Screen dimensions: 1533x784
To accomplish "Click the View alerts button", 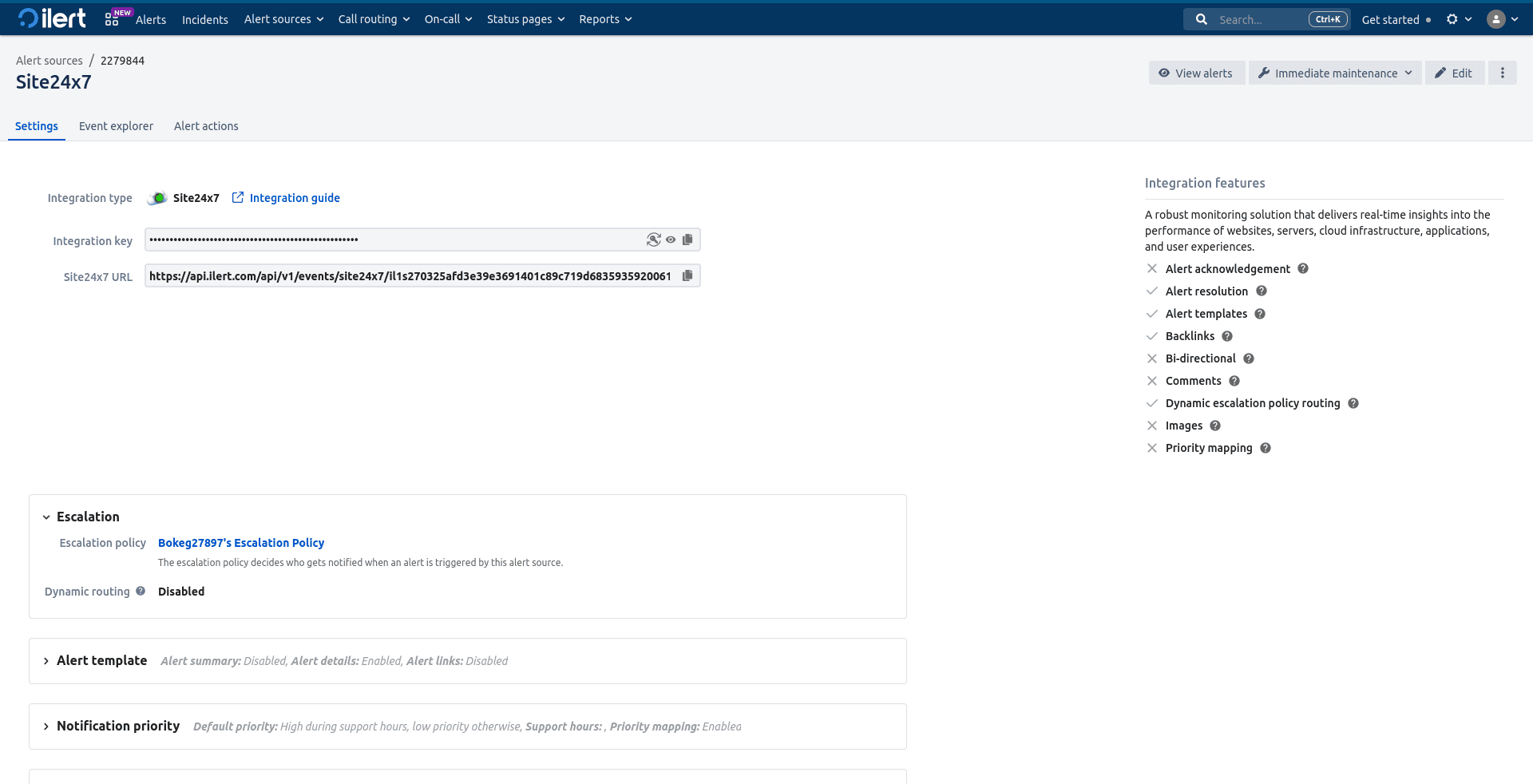I will pos(1196,73).
